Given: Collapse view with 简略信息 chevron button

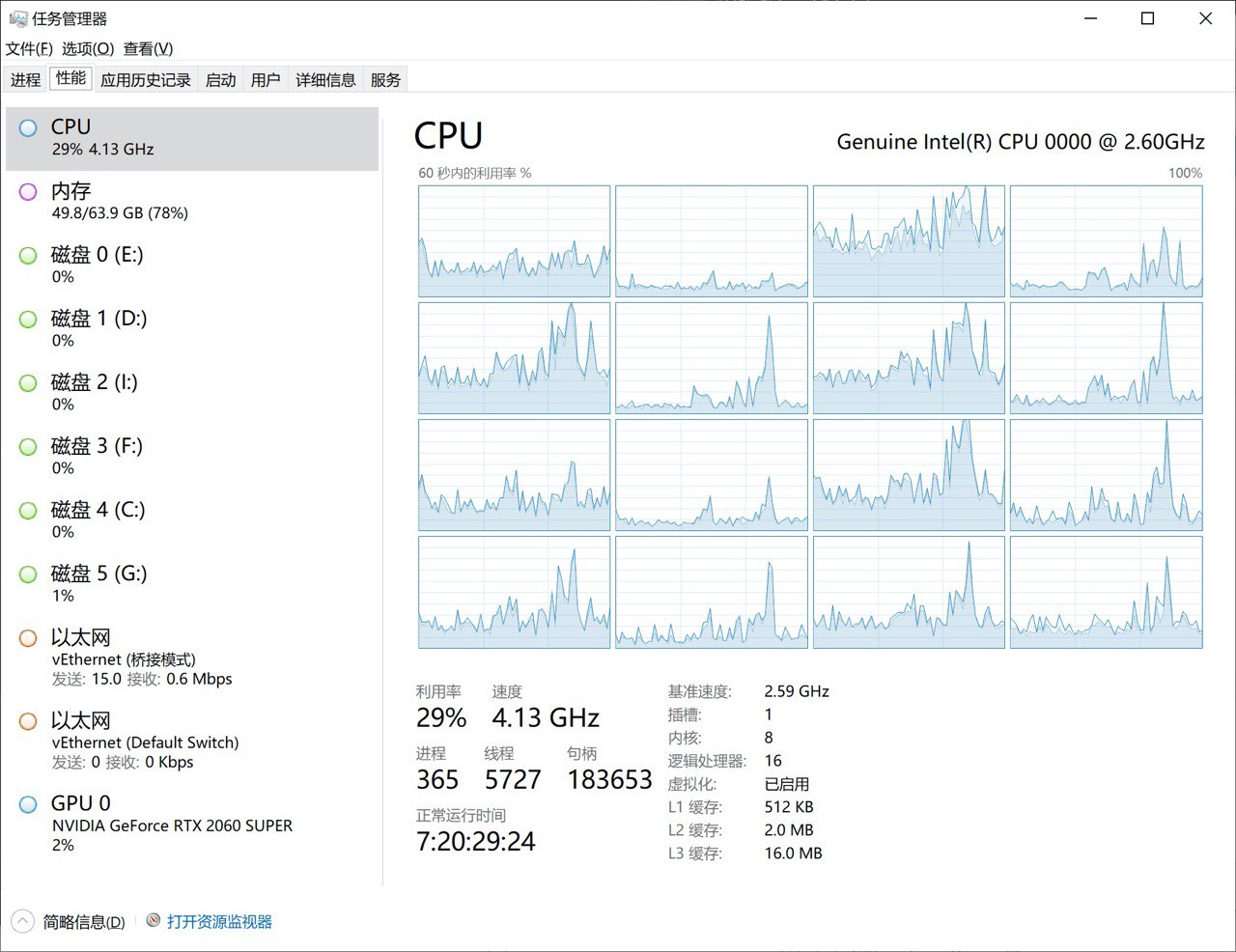Looking at the screenshot, I should tap(23, 921).
